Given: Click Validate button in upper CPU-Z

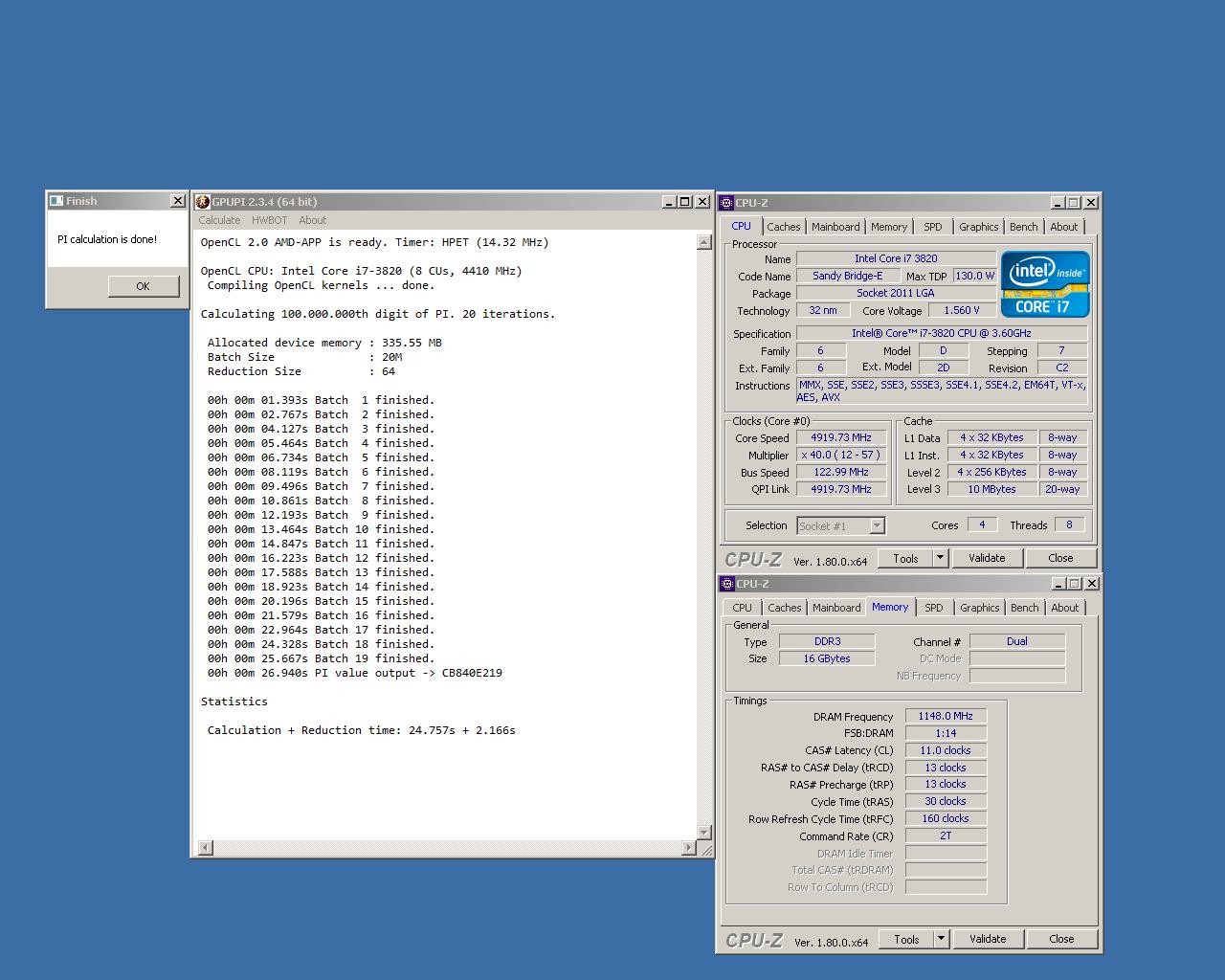Looking at the screenshot, I should click(x=987, y=558).
